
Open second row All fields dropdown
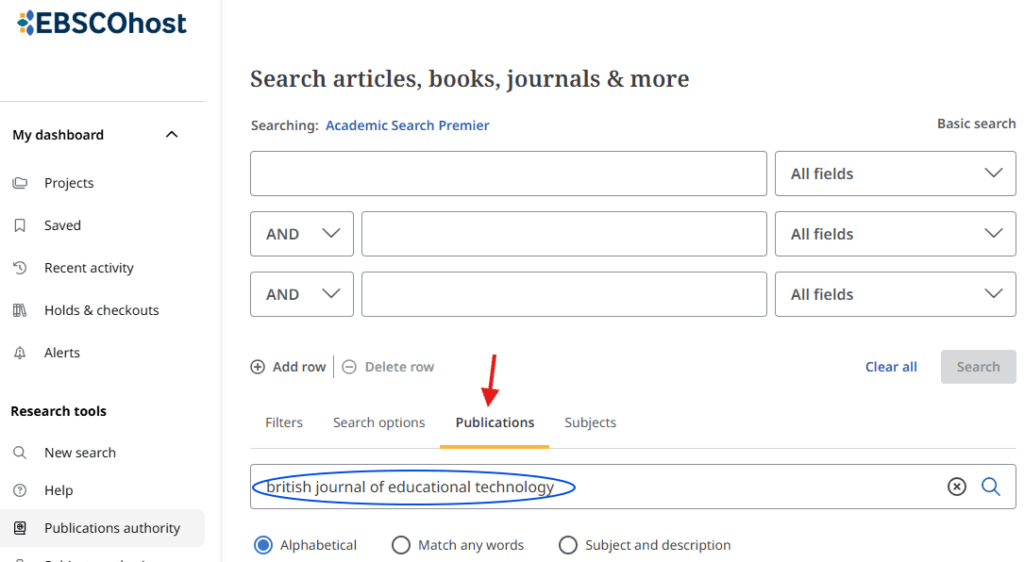(x=895, y=234)
